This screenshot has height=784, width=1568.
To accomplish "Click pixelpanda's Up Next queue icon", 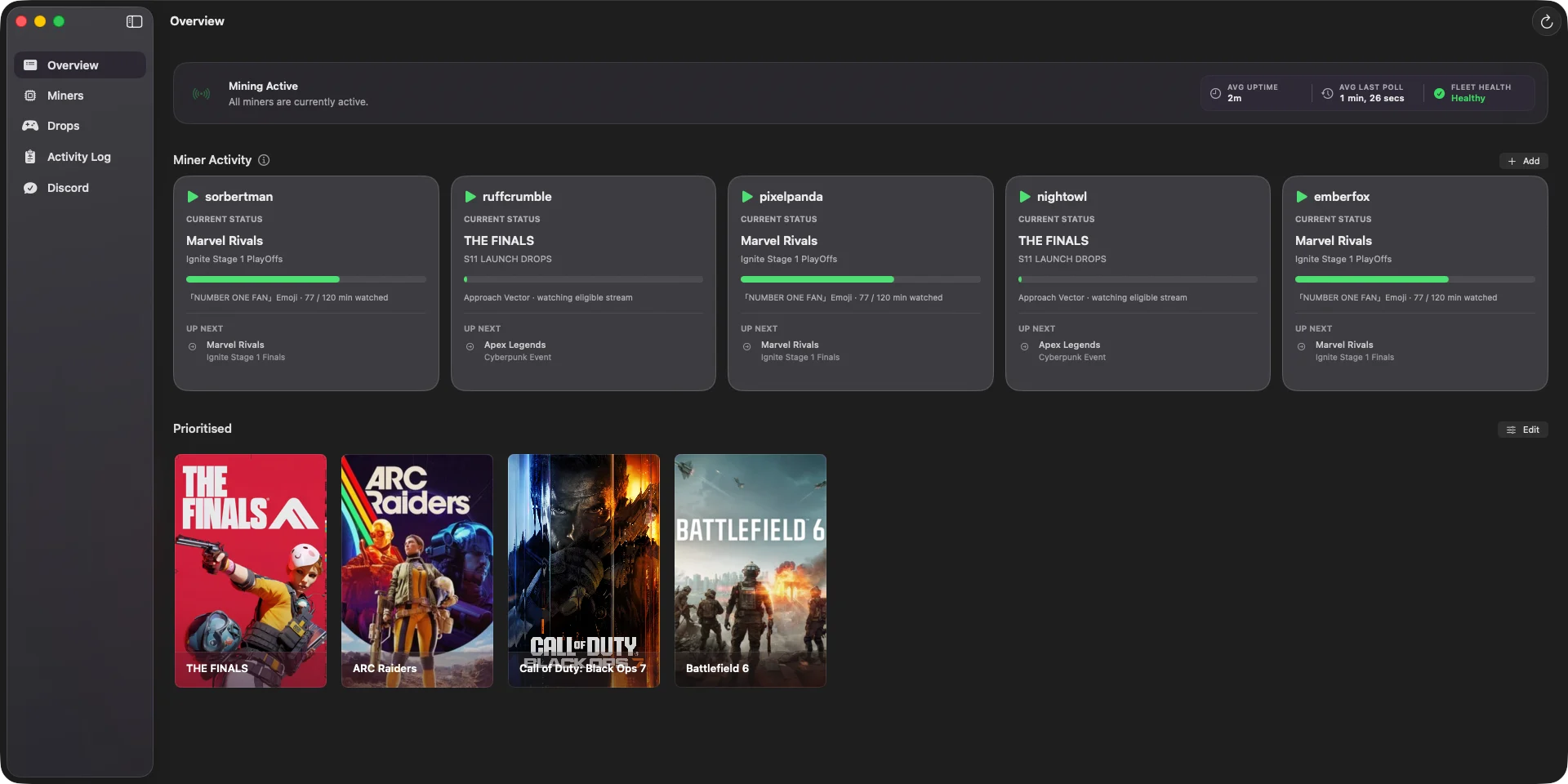I will click(x=747, y=347).
